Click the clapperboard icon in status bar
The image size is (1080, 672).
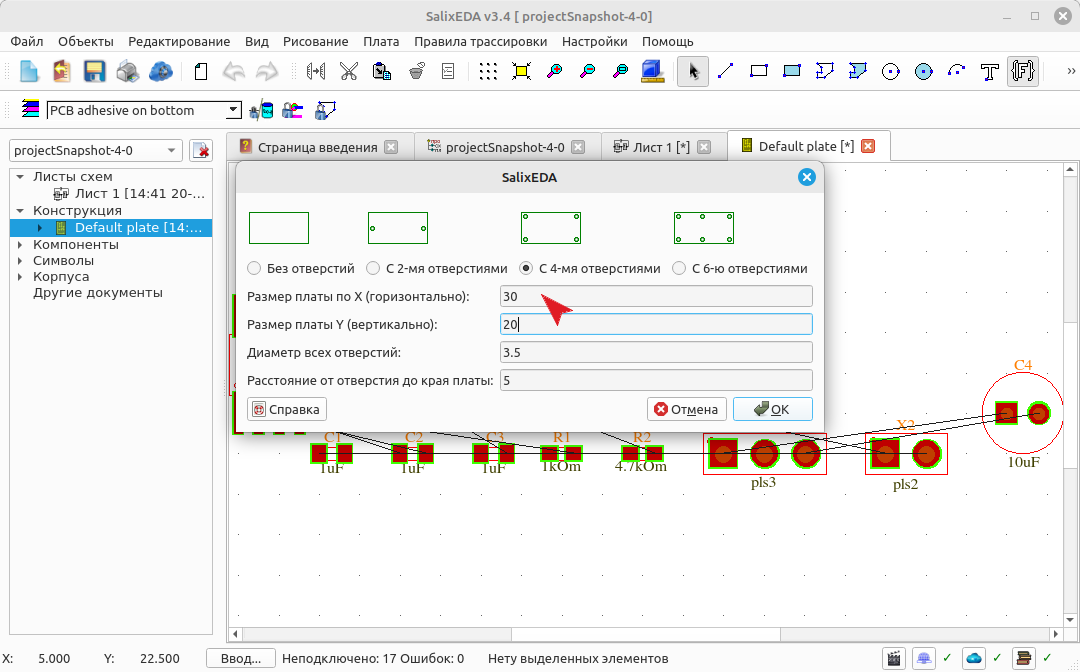893,658
